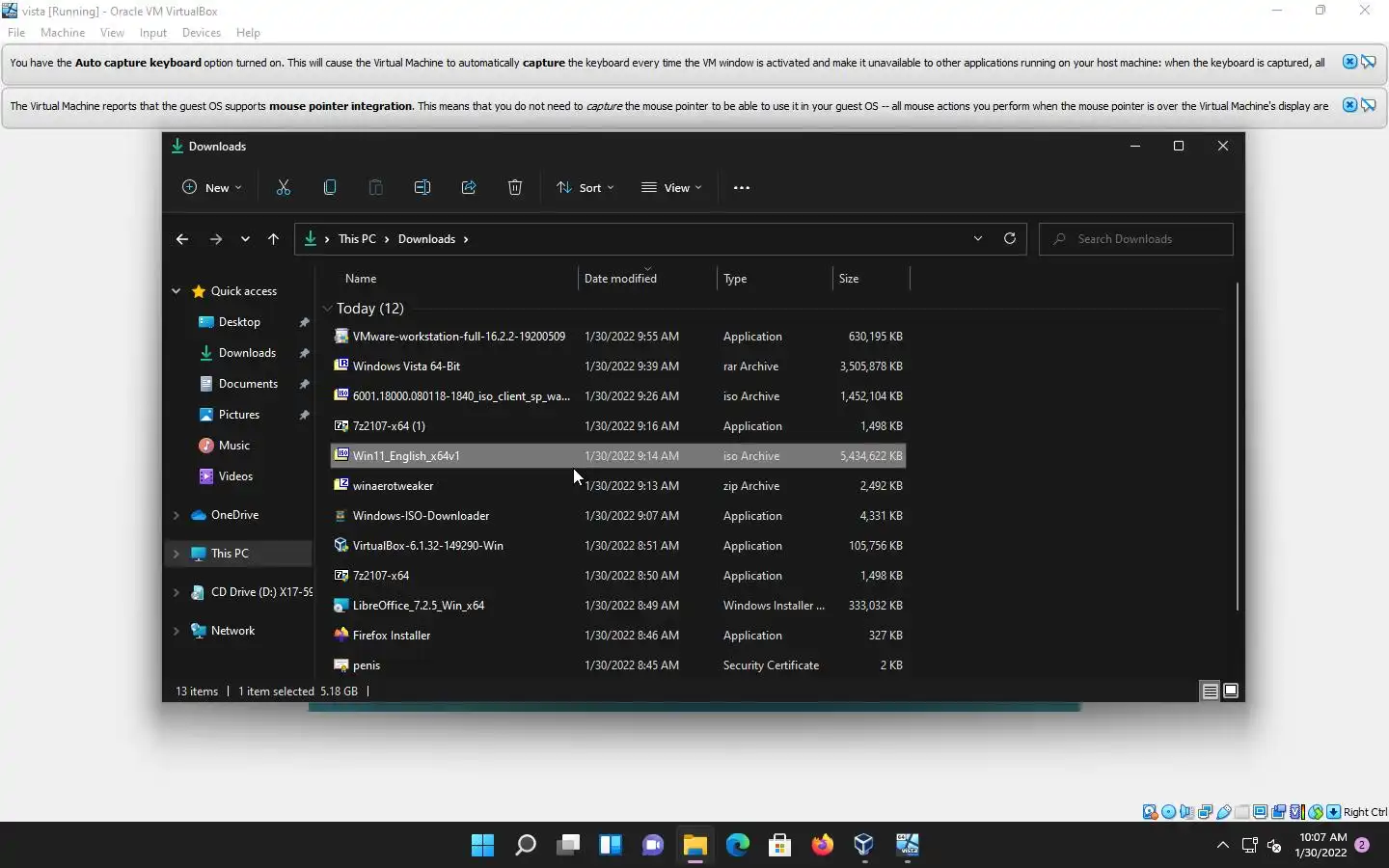Click the Search Downloads field
Viewport: 1389px width, 868px height.
1136,239
